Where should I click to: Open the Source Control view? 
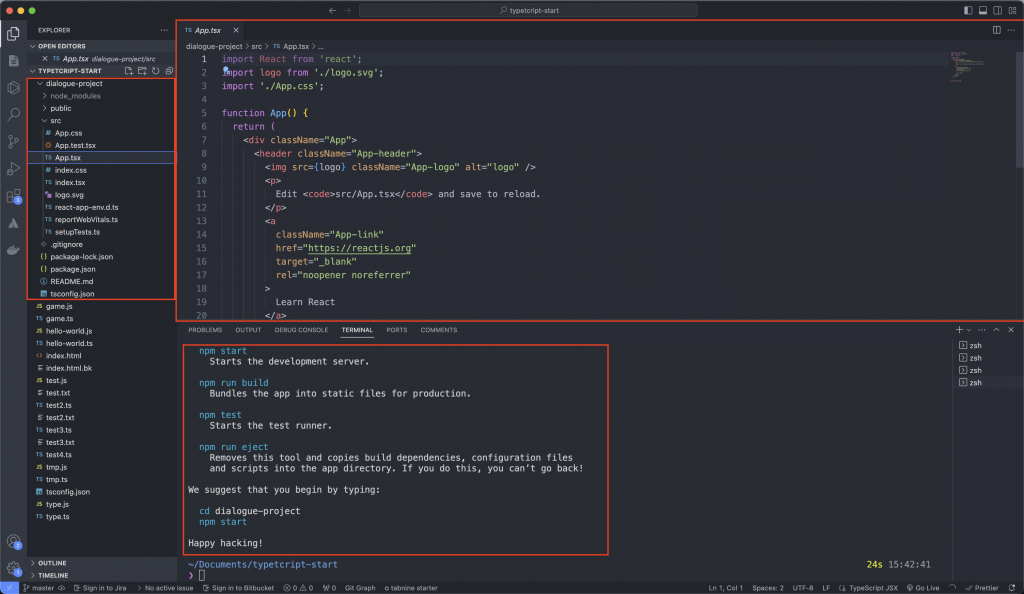point(13,142)
